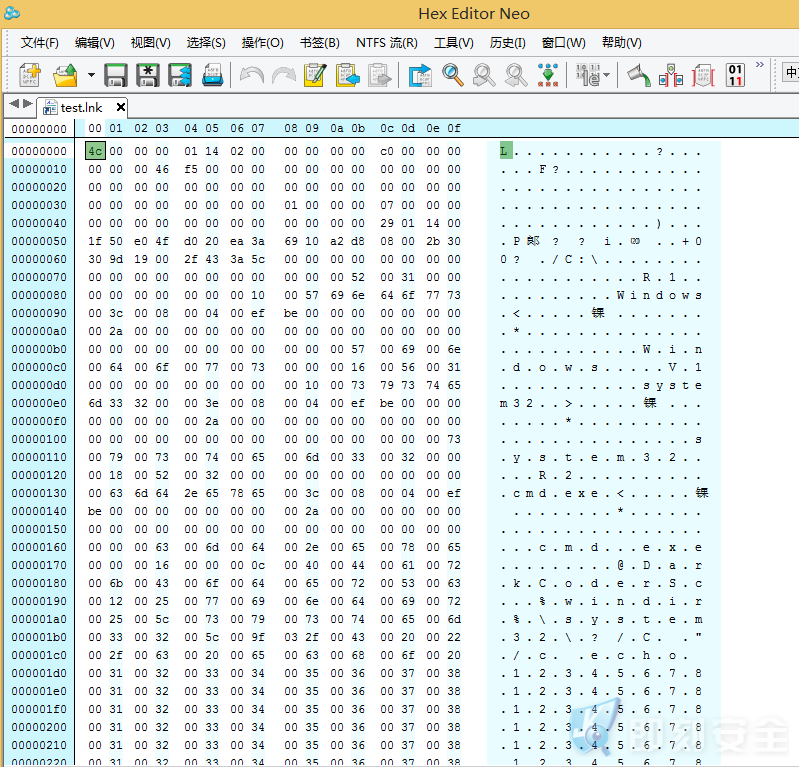Click the Go To offset blue arrow icon
The height and width of the screenshot is (767, 799).
point(420,75)
